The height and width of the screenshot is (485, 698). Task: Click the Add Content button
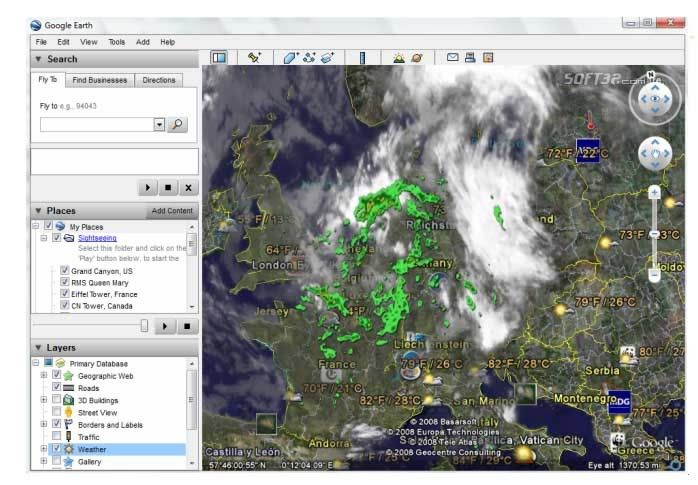pos(172,211)
